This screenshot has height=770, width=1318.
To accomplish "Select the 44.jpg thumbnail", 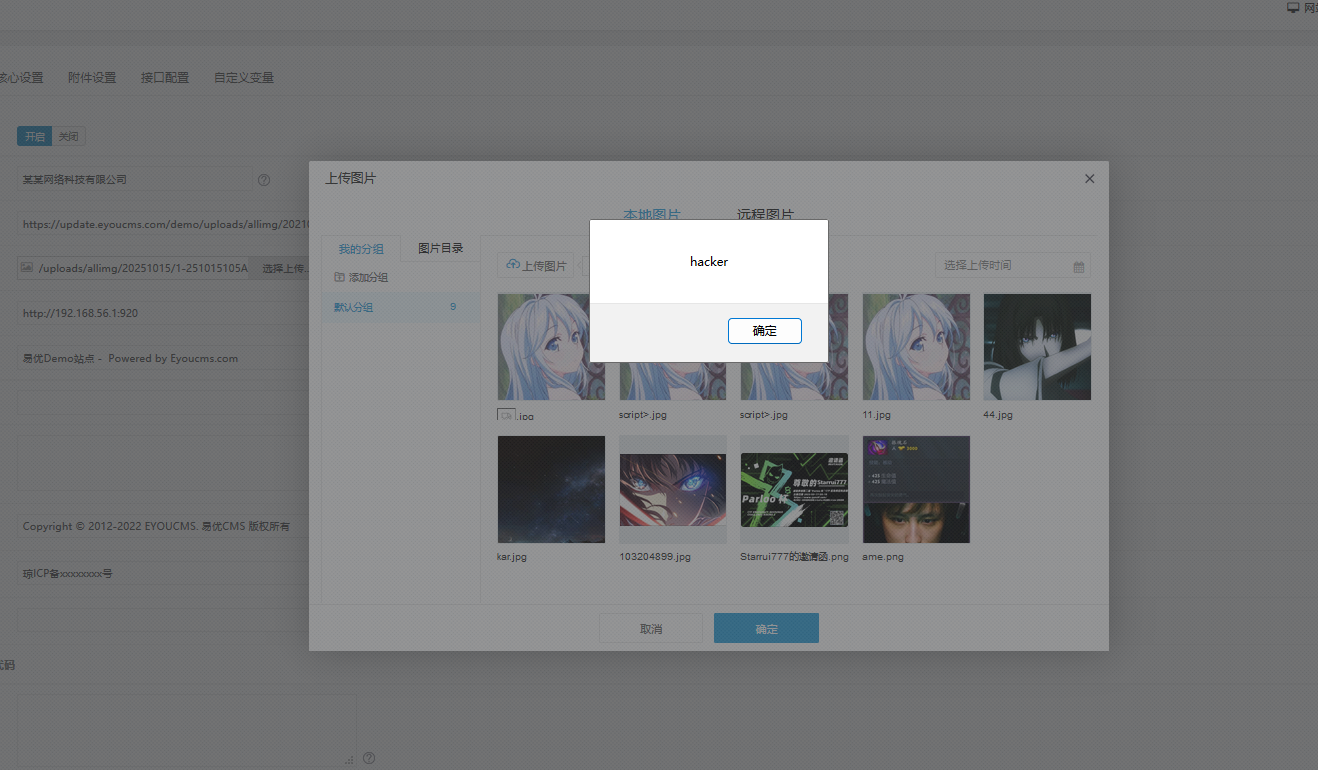I will 1036,347.
